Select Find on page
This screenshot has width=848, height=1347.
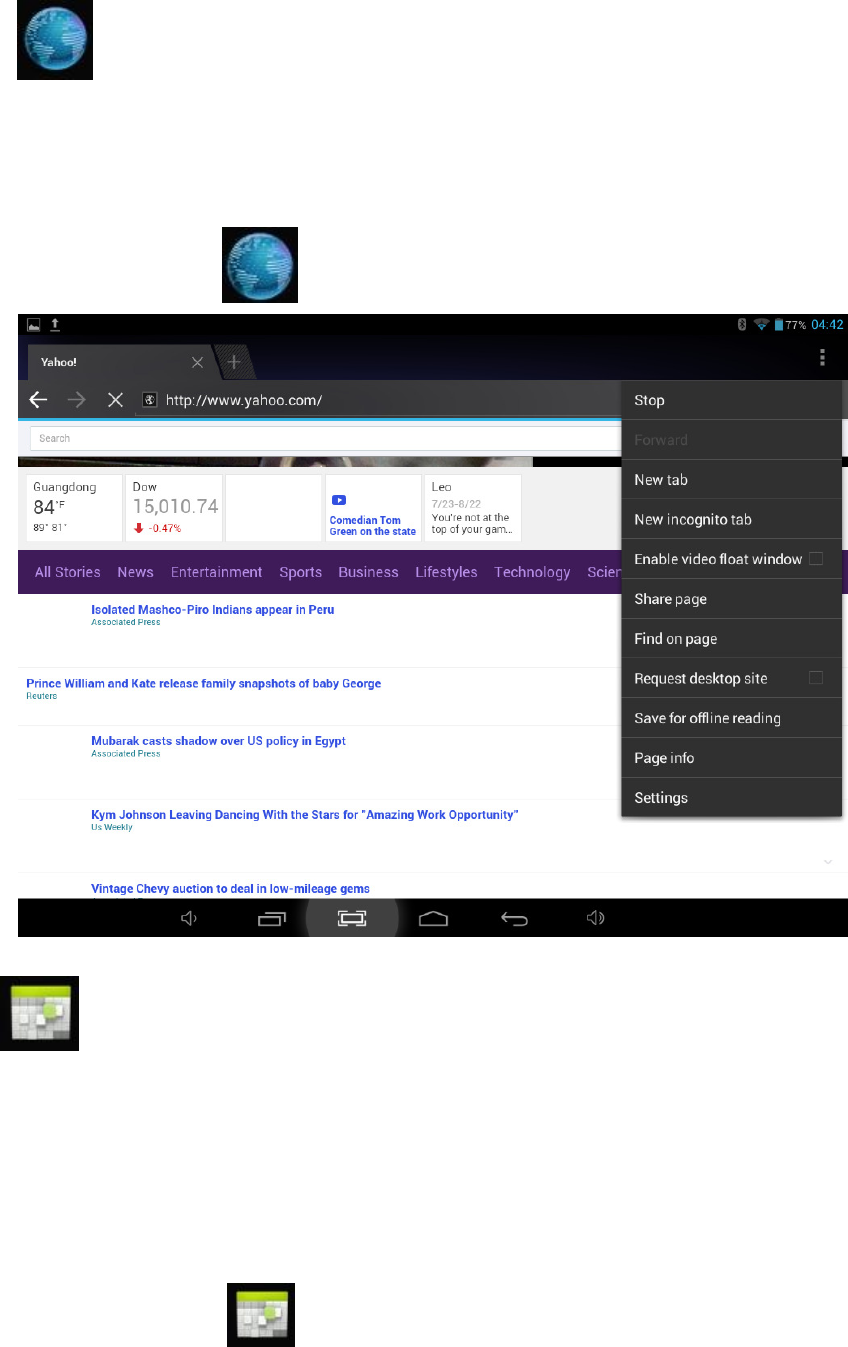pos(732,638)
